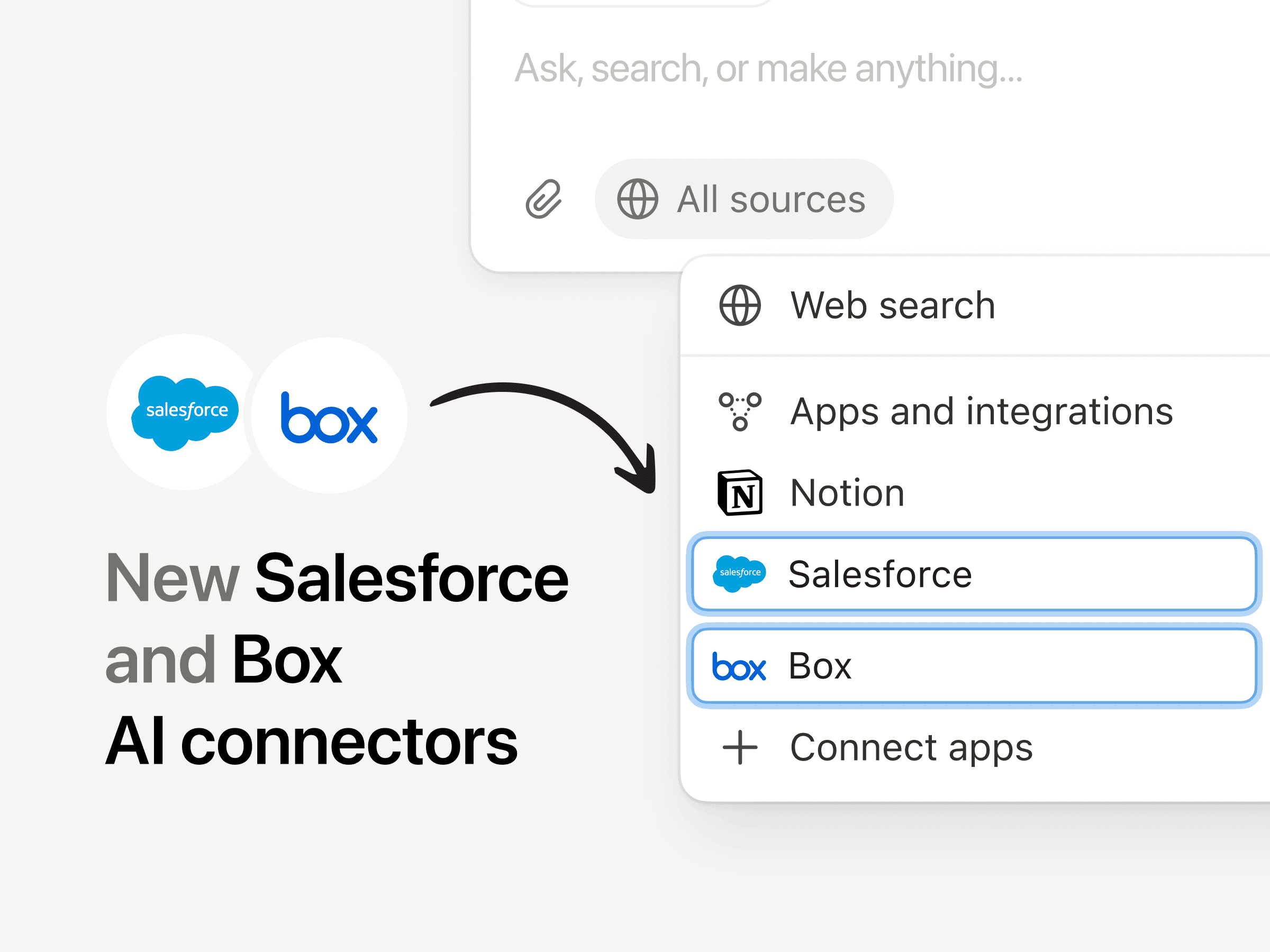Viewport: 1270px width, 952px height.
Task: Click the Connect apps option
Action: [910, 747]
